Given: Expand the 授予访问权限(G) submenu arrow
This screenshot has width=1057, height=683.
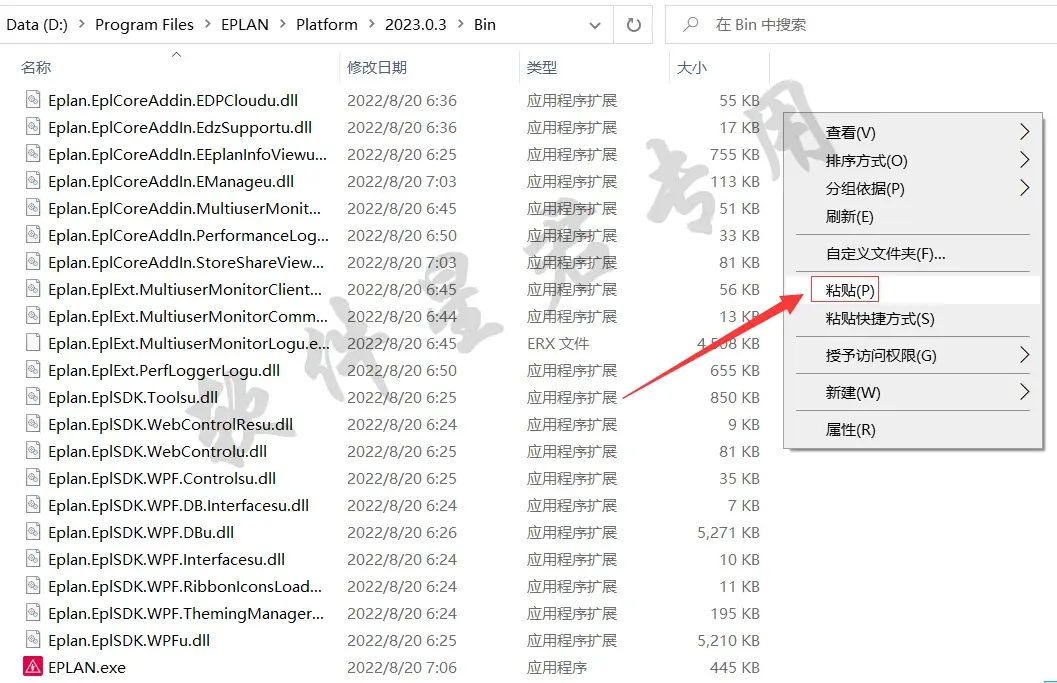Looking at the screenshot, I should coord(1025,355).
